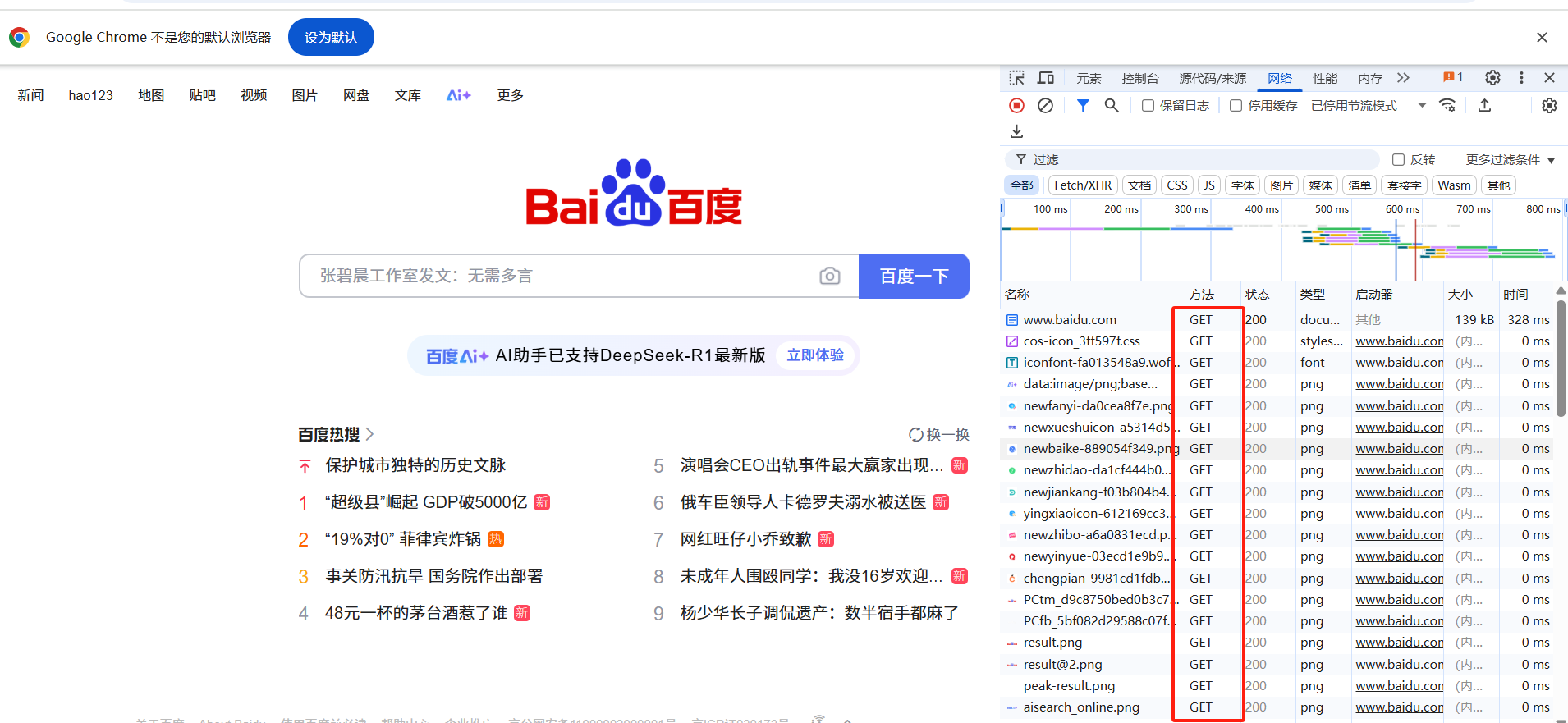The height and width of the screenshot is (723, 1568).
Task: Click the Chrome logo in notification bar
Action: click(20, 37)
